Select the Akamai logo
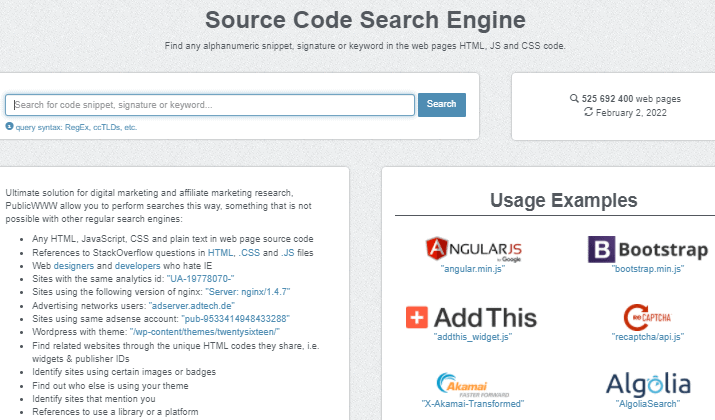The height and width of the screenshot is (420, 715). pos(473,384)
